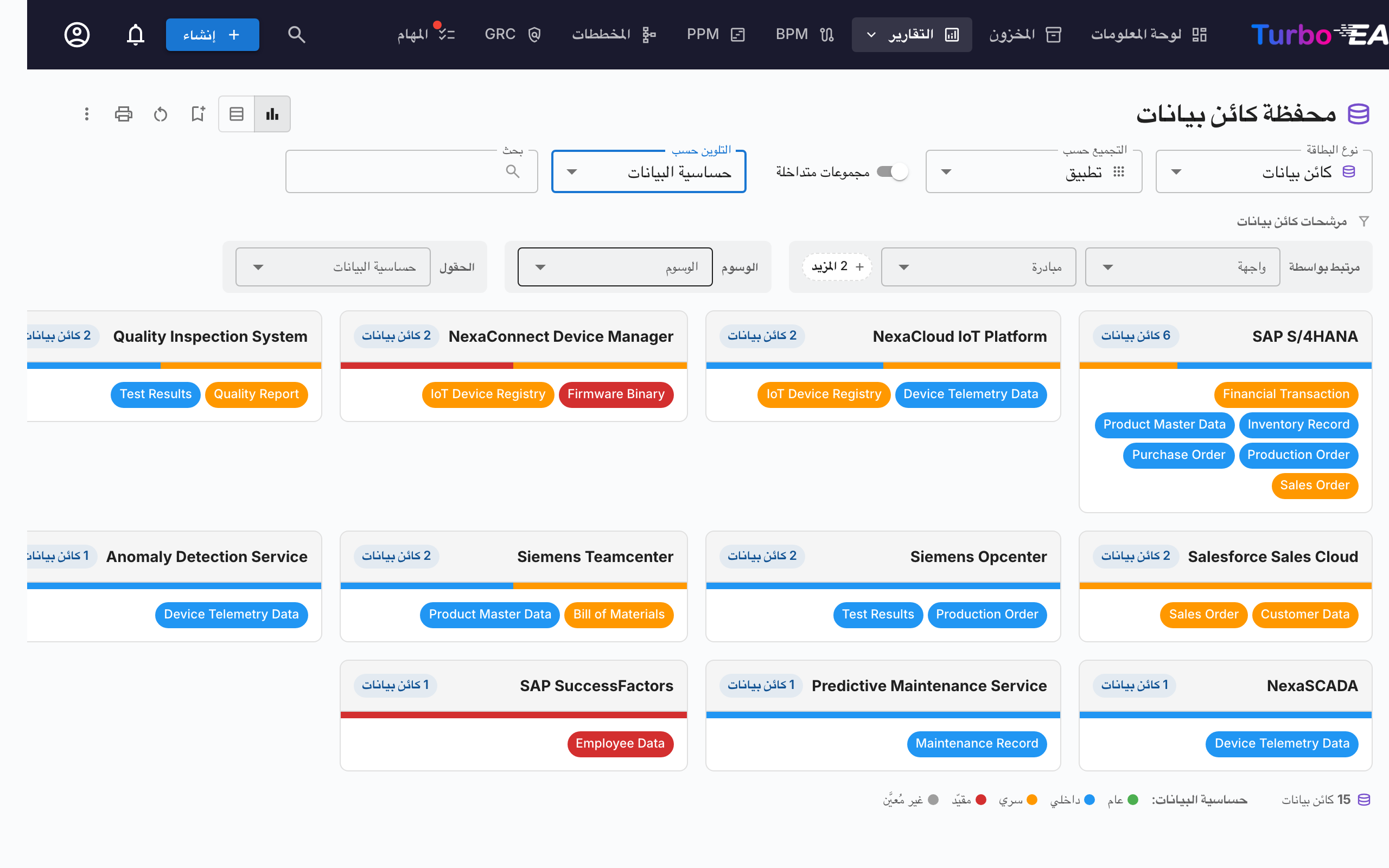This screenshot has height=868, width=1389.
Task: Expand the initiative relation filter dropdown
Action: point(979,267)
